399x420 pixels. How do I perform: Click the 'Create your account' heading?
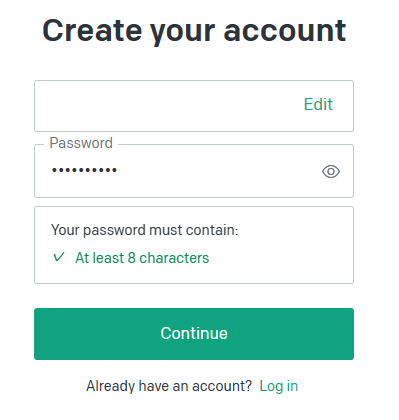coord(194,31)
